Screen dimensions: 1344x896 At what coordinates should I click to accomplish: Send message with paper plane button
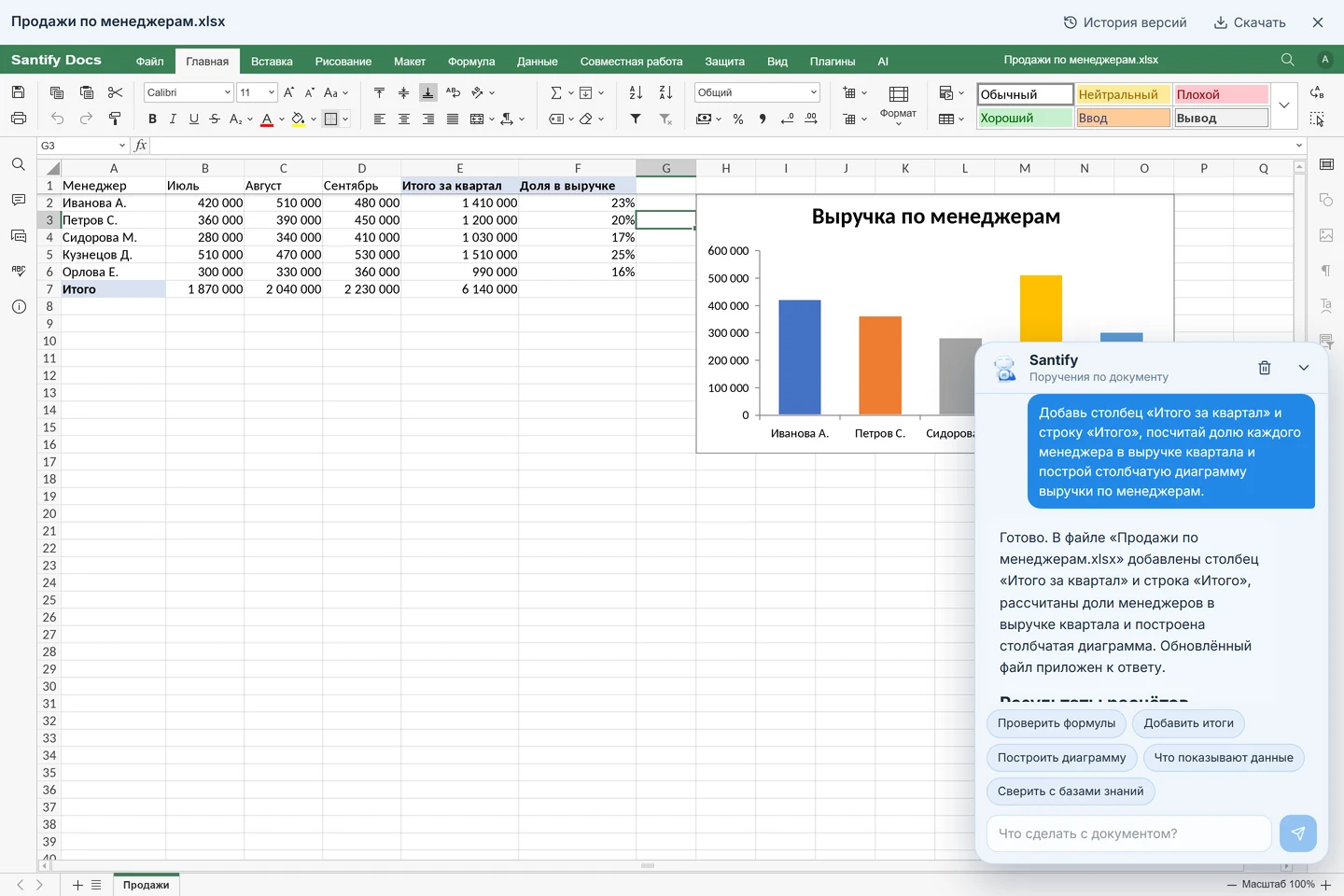click(1298, 833)
